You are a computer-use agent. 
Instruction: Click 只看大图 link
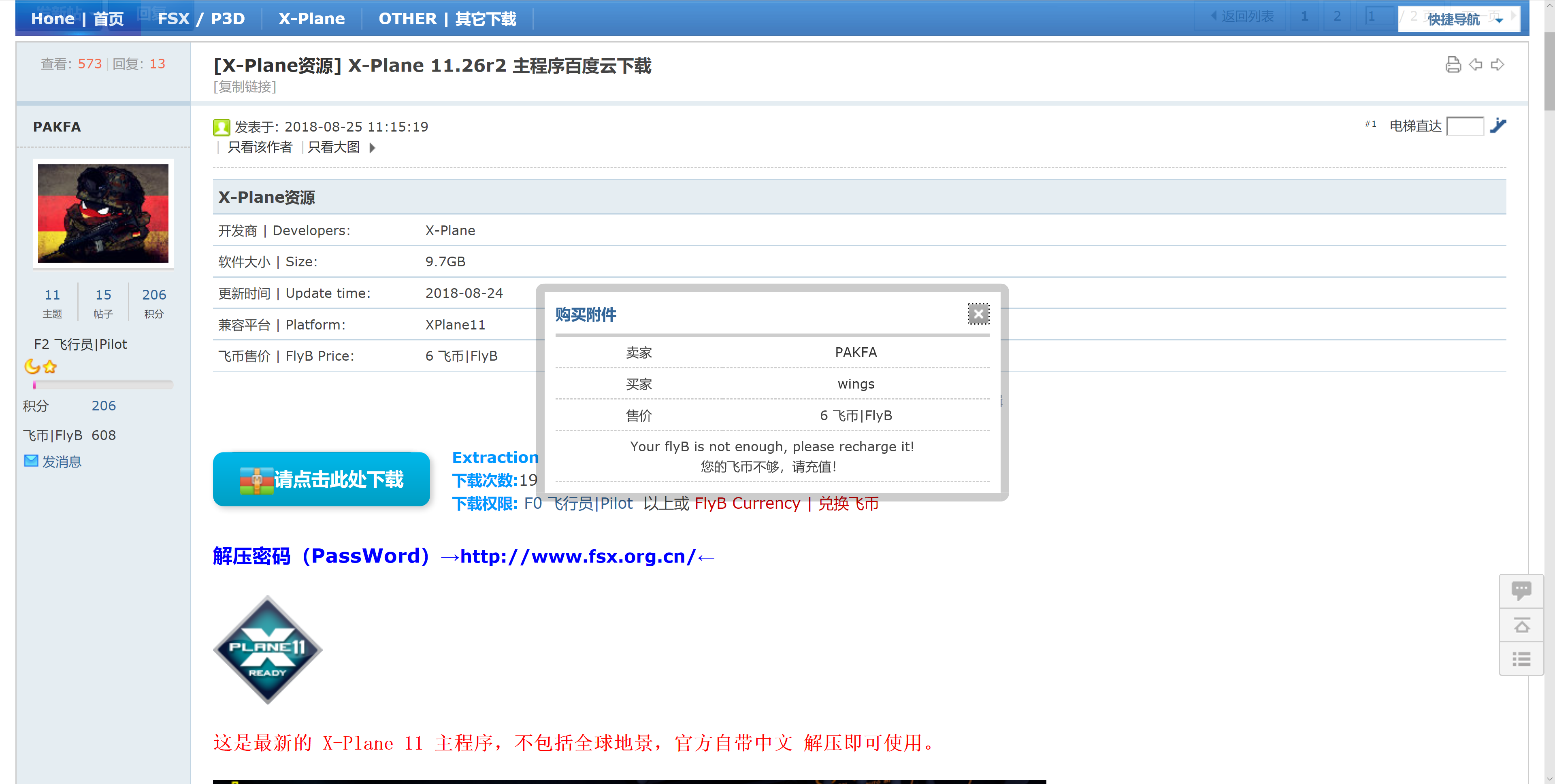tap(333, 147)
